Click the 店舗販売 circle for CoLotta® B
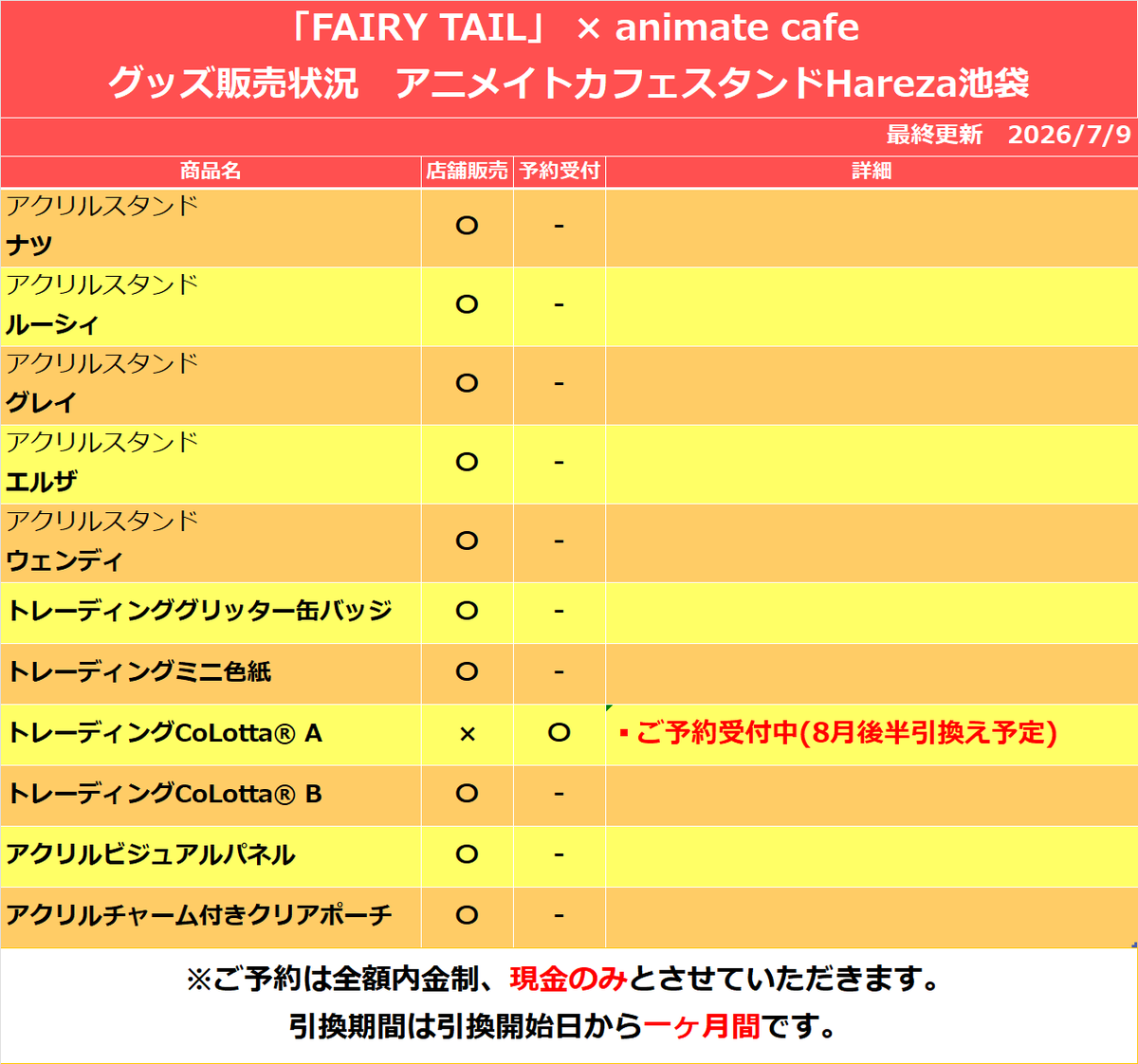This screenshot has width=1138, height=1064. pos(467,794)
